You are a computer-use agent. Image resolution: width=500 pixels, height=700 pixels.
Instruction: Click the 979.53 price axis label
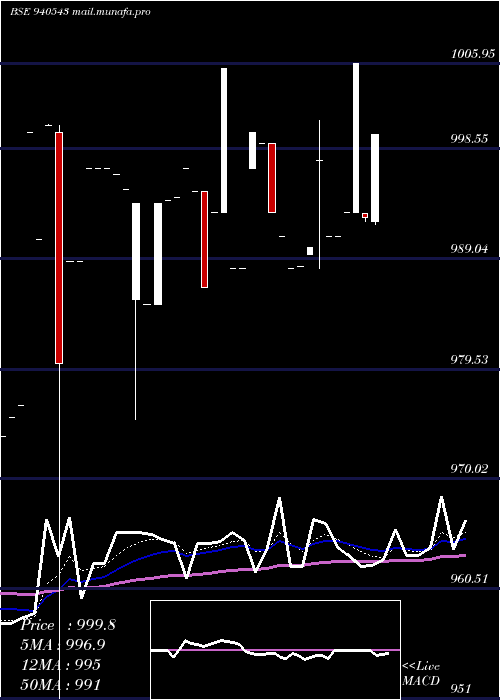(469, 359)
